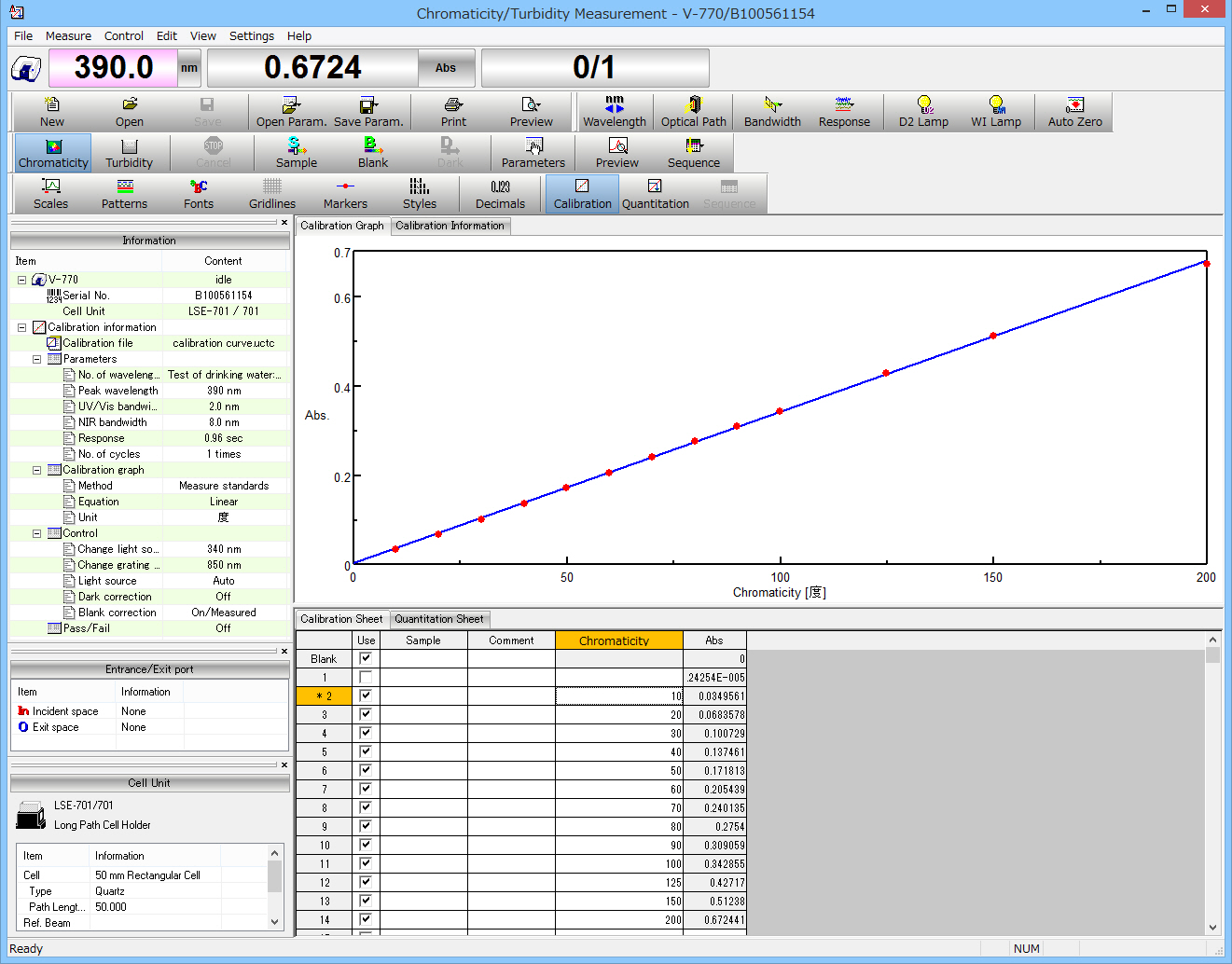
Task: Collapse the Parameters tree branch
Action: [37, 359]
